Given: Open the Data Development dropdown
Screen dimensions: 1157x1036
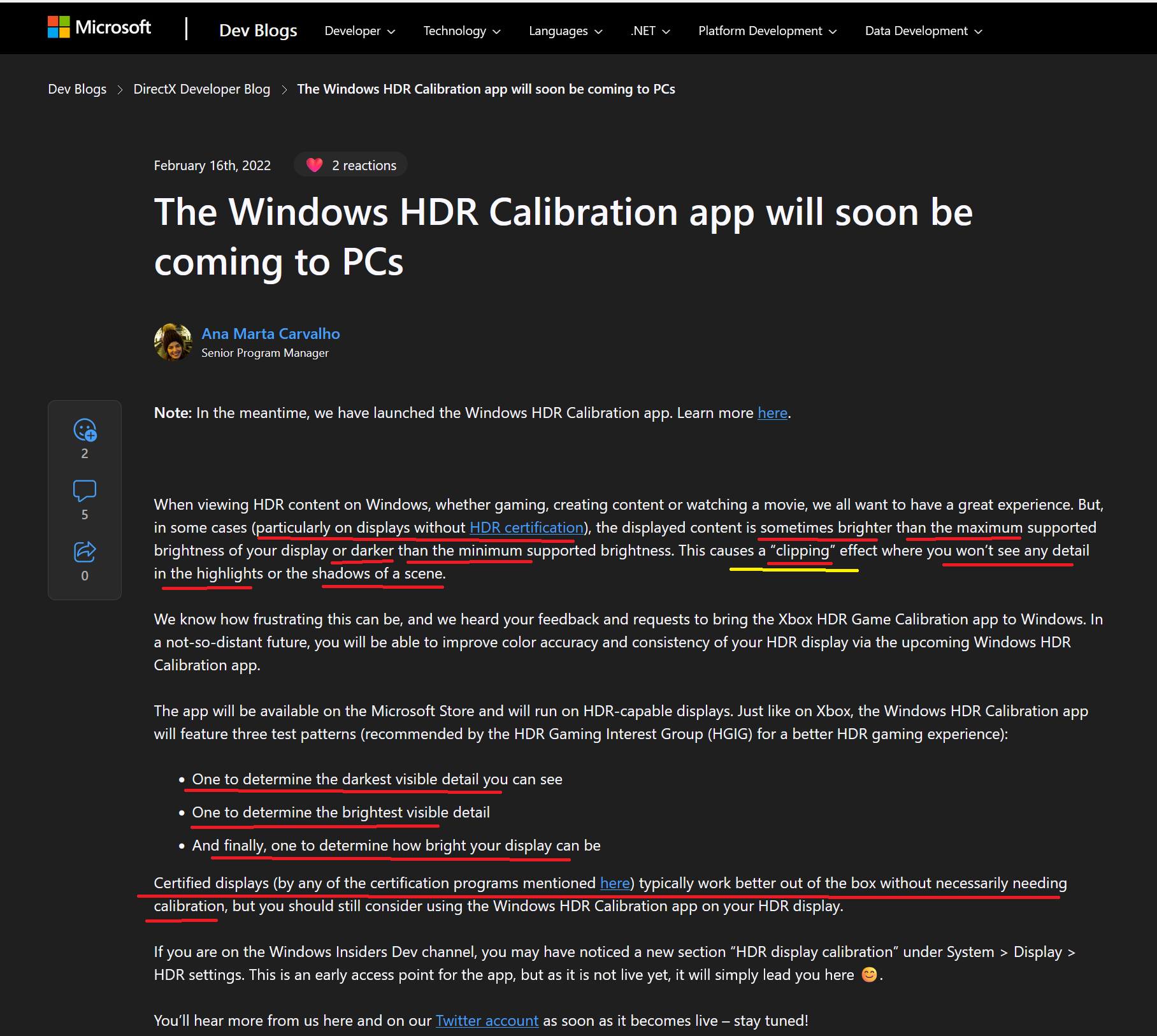Looking at the screenshot, I should [923, 31].
